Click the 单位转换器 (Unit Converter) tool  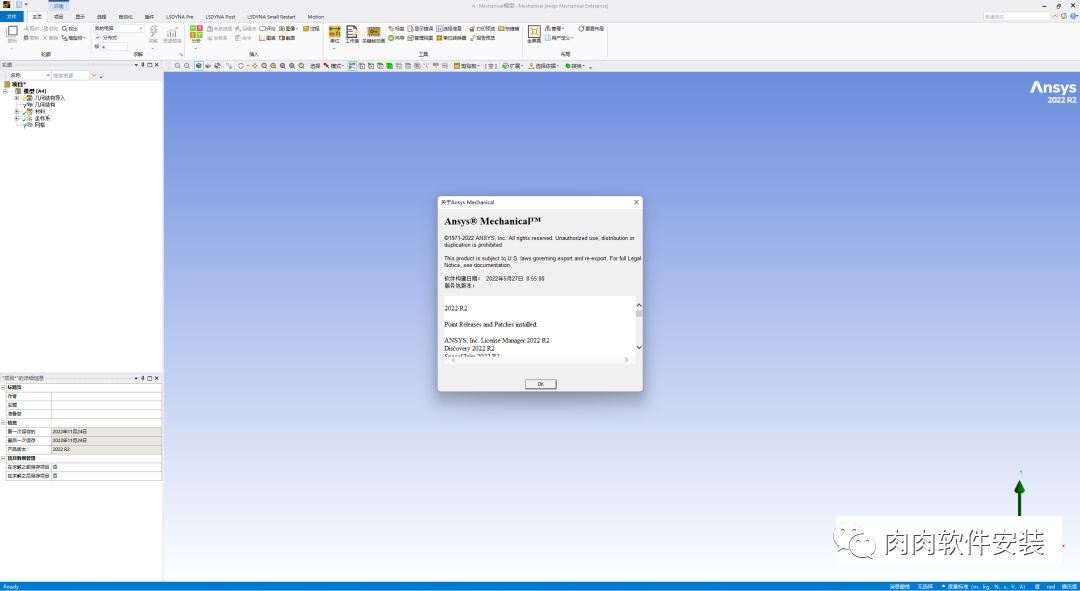point(451,38)
